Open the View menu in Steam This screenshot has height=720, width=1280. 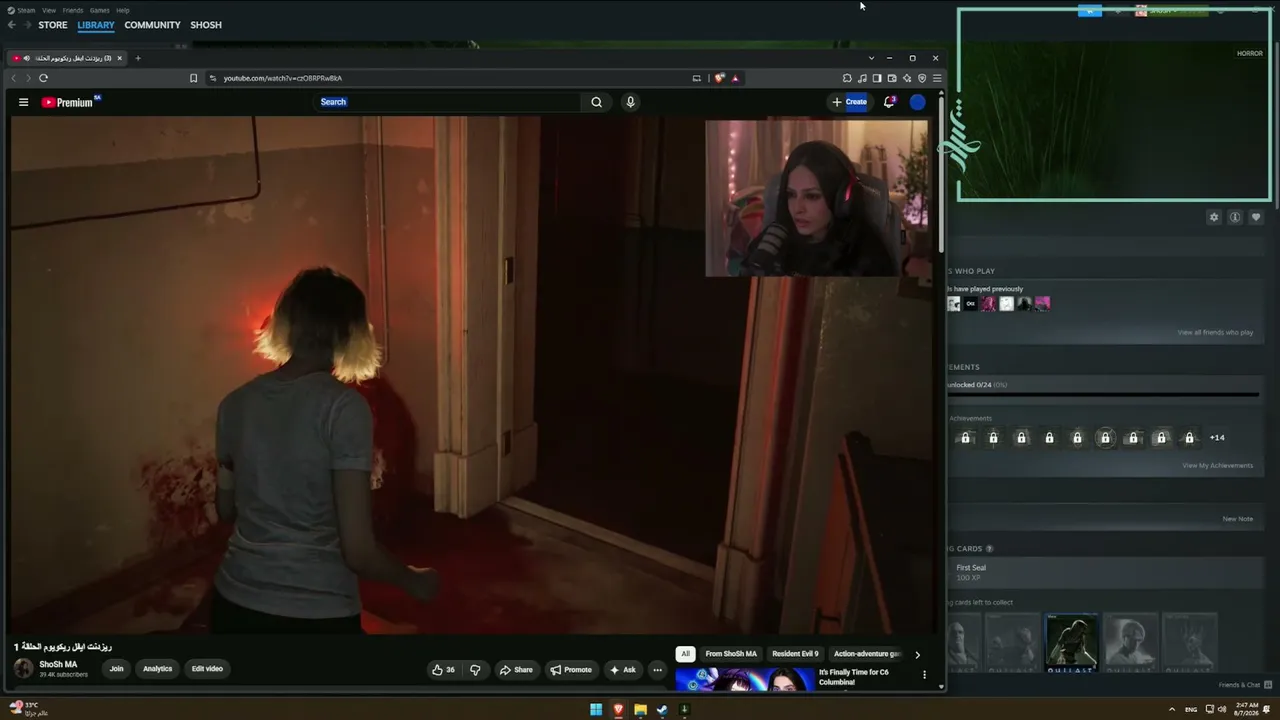pos(49,10)
